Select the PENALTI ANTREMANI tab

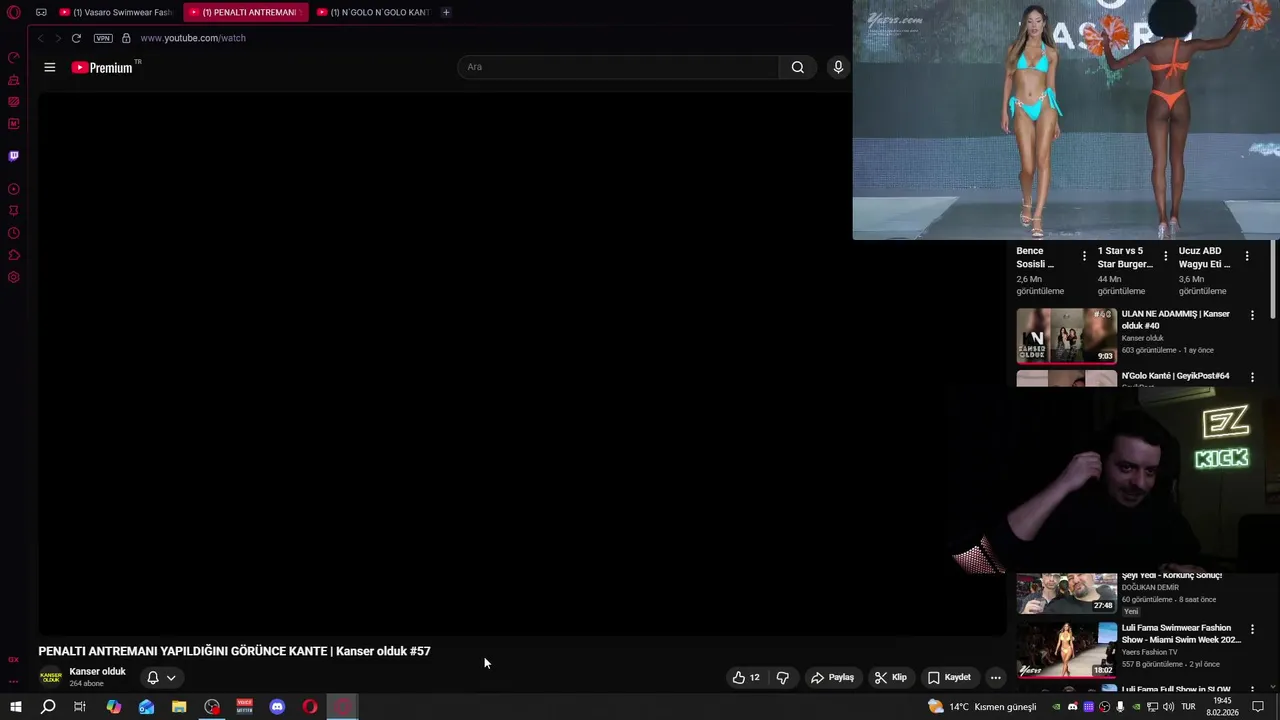tap(246, 12)
